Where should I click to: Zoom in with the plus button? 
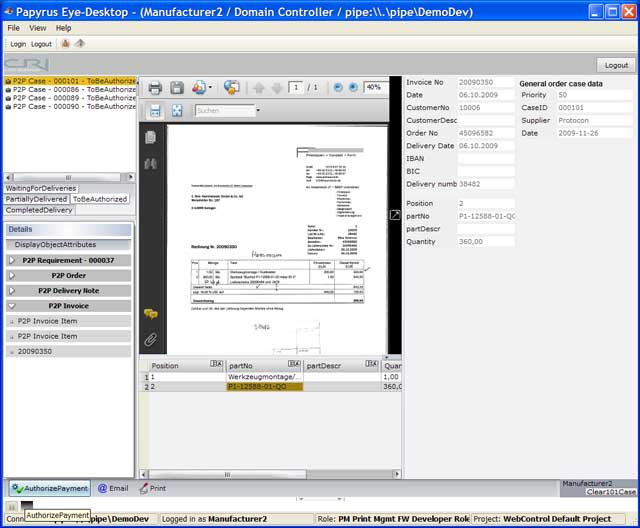[353, 87]
